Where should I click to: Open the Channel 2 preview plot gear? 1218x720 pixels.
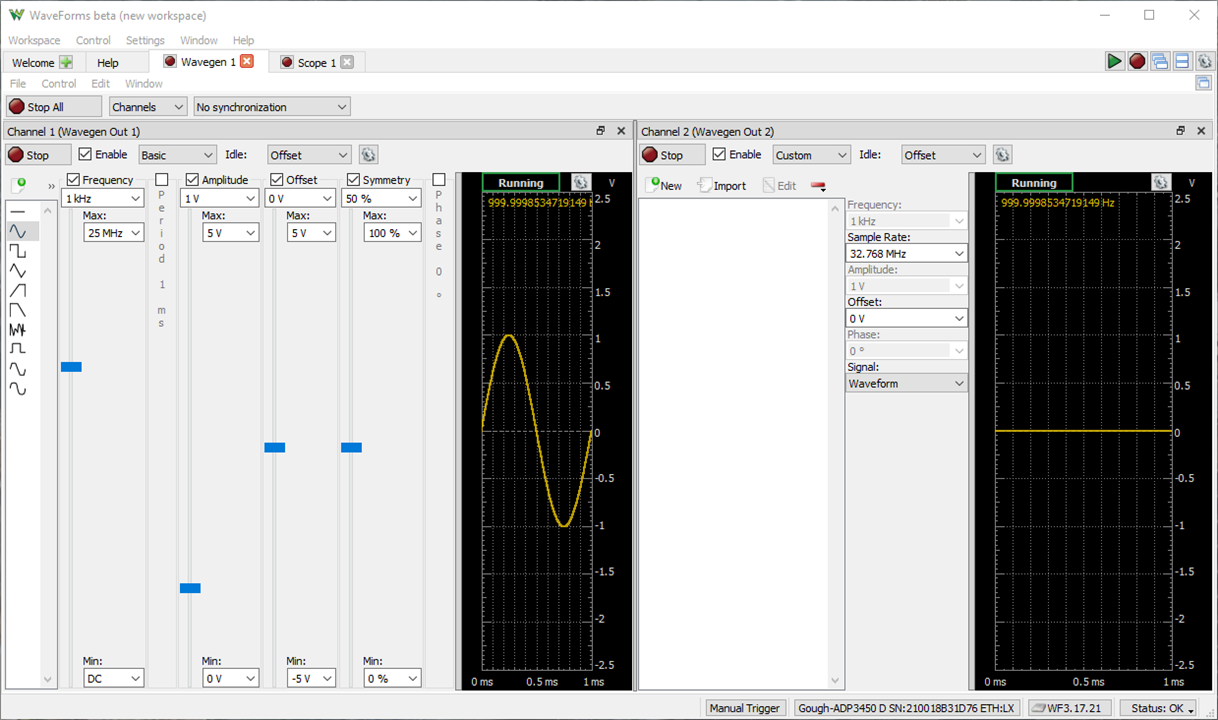[1160, 182]
